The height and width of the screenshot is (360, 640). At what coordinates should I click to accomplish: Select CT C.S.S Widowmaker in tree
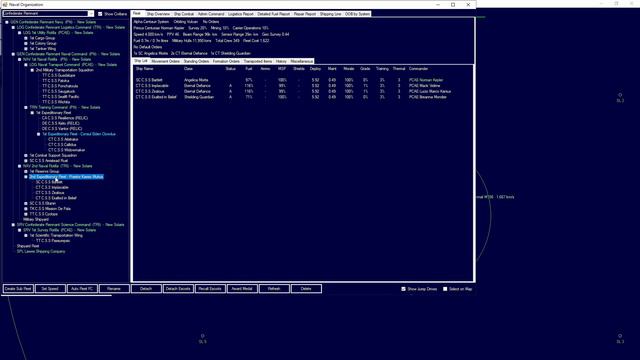pyautogui.click(x=67, y=150)
